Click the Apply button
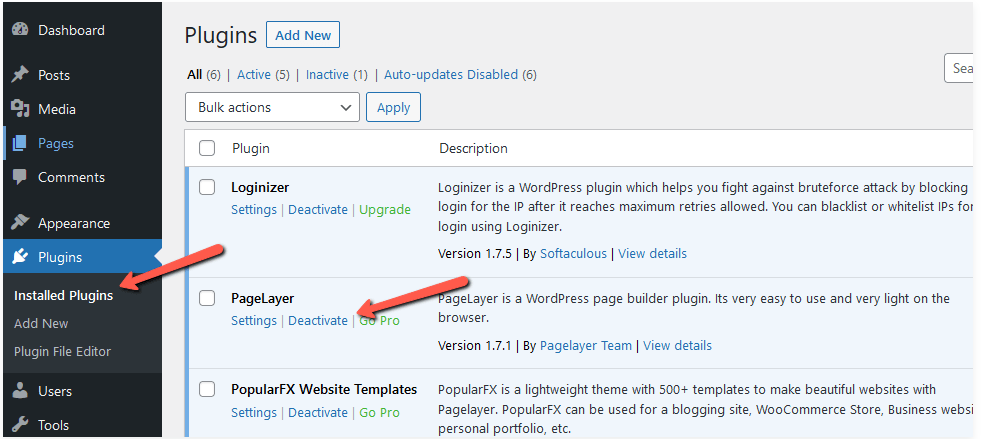Screen dimensions: 989x439 click(x=394, y=107)
